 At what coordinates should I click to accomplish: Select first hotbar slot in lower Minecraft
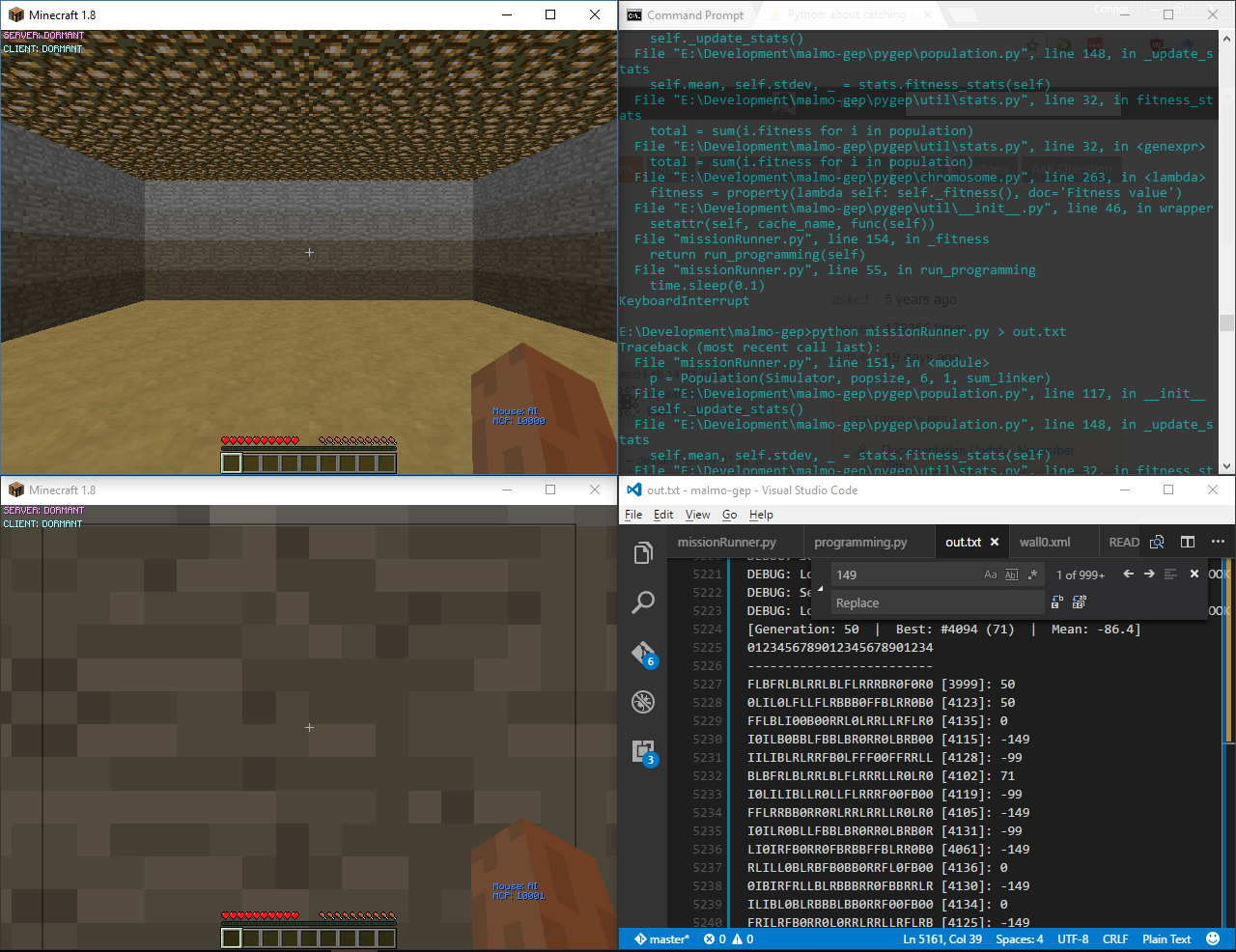(231, 938)
